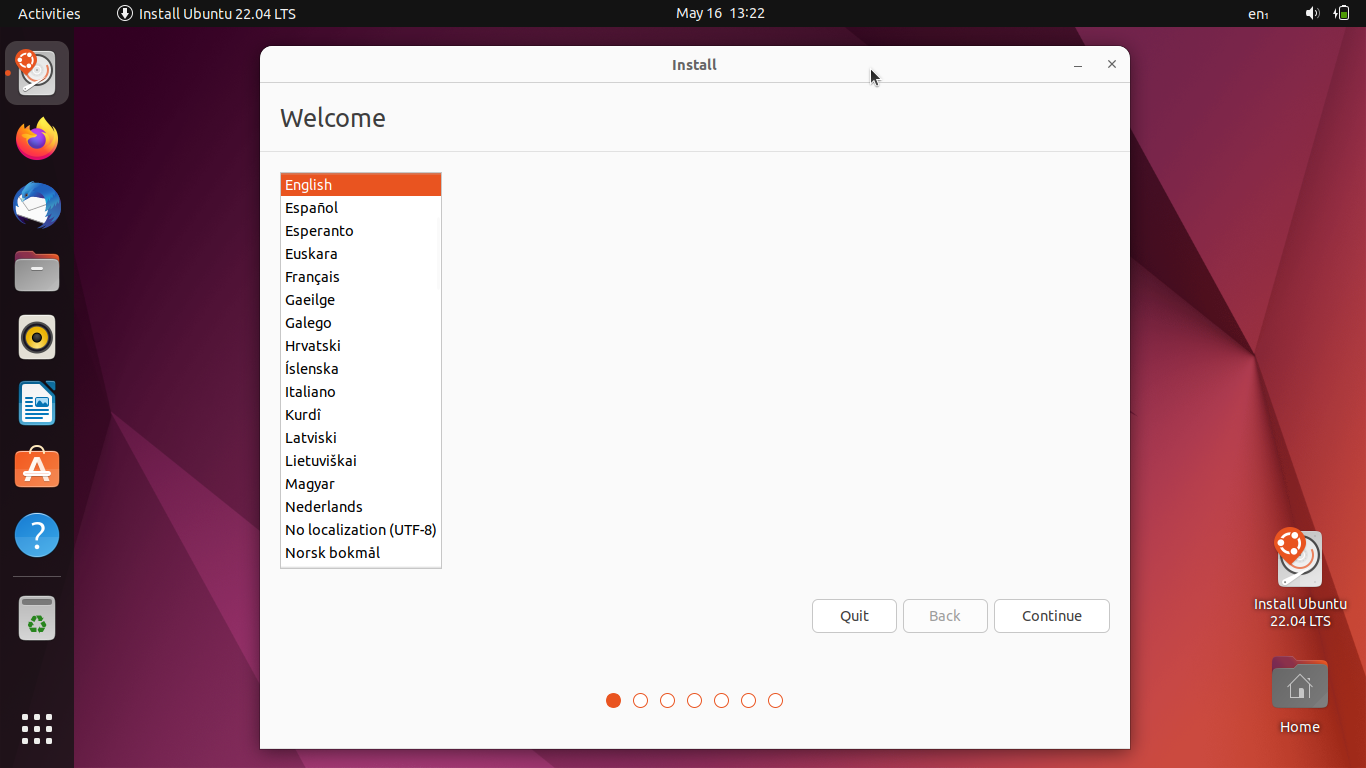The height and width of the screenshot is (768, 1366).
Task: Select Latviski language
Action: coord(361,438)
